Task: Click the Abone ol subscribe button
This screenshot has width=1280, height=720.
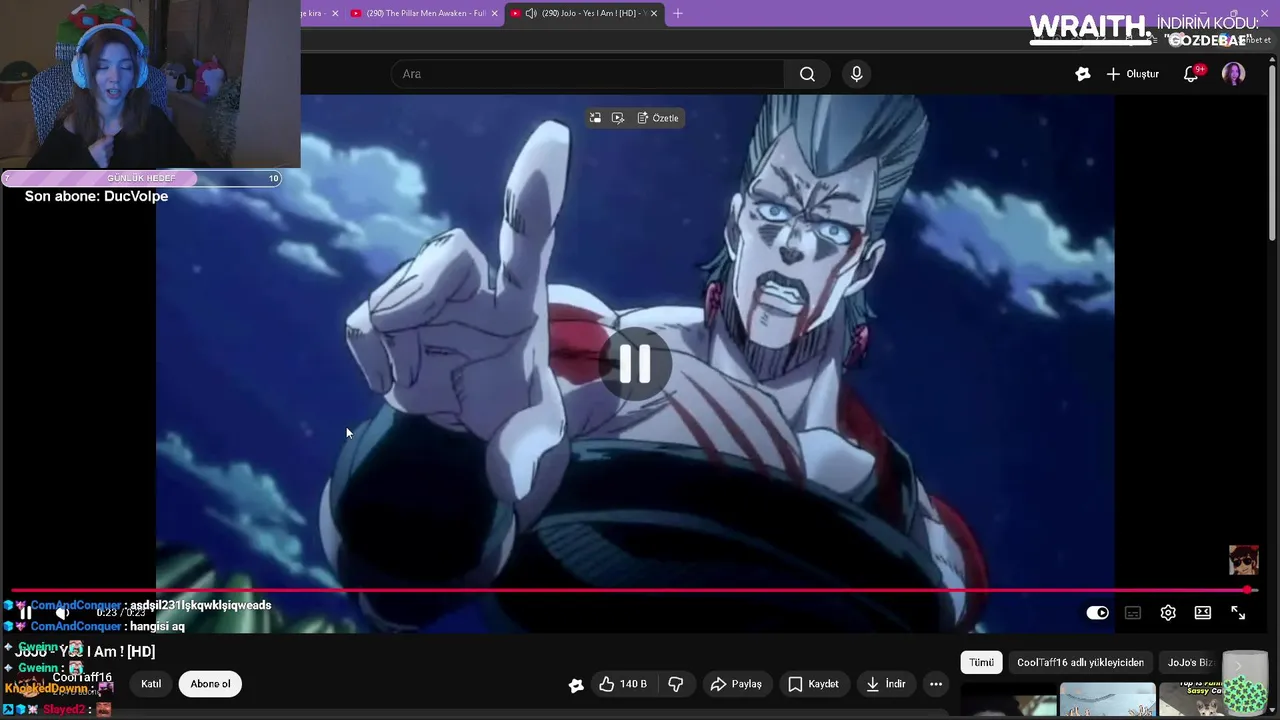Action: click(210, 684)
